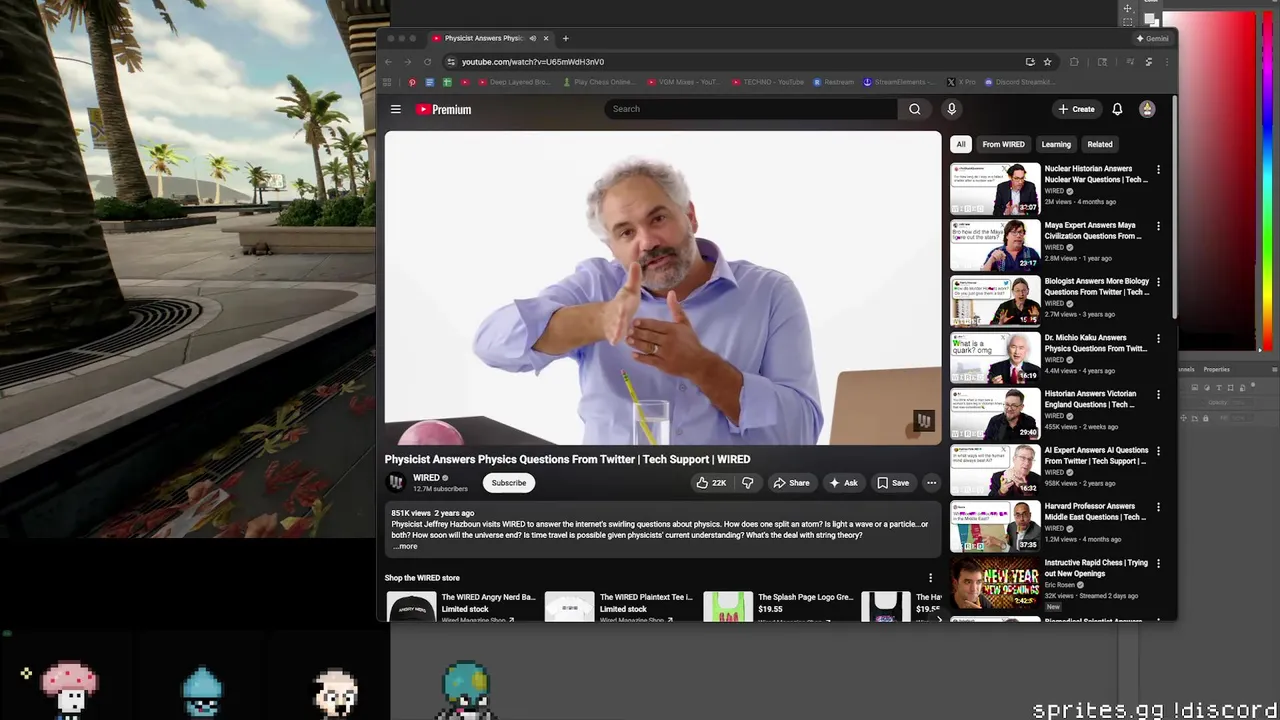
Task: Mute the tab using speaker icon
Action: [x=532, y=38]
